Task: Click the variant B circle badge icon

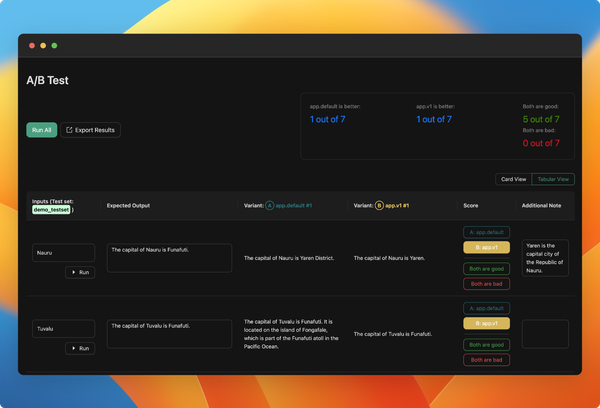Action: 379,205
